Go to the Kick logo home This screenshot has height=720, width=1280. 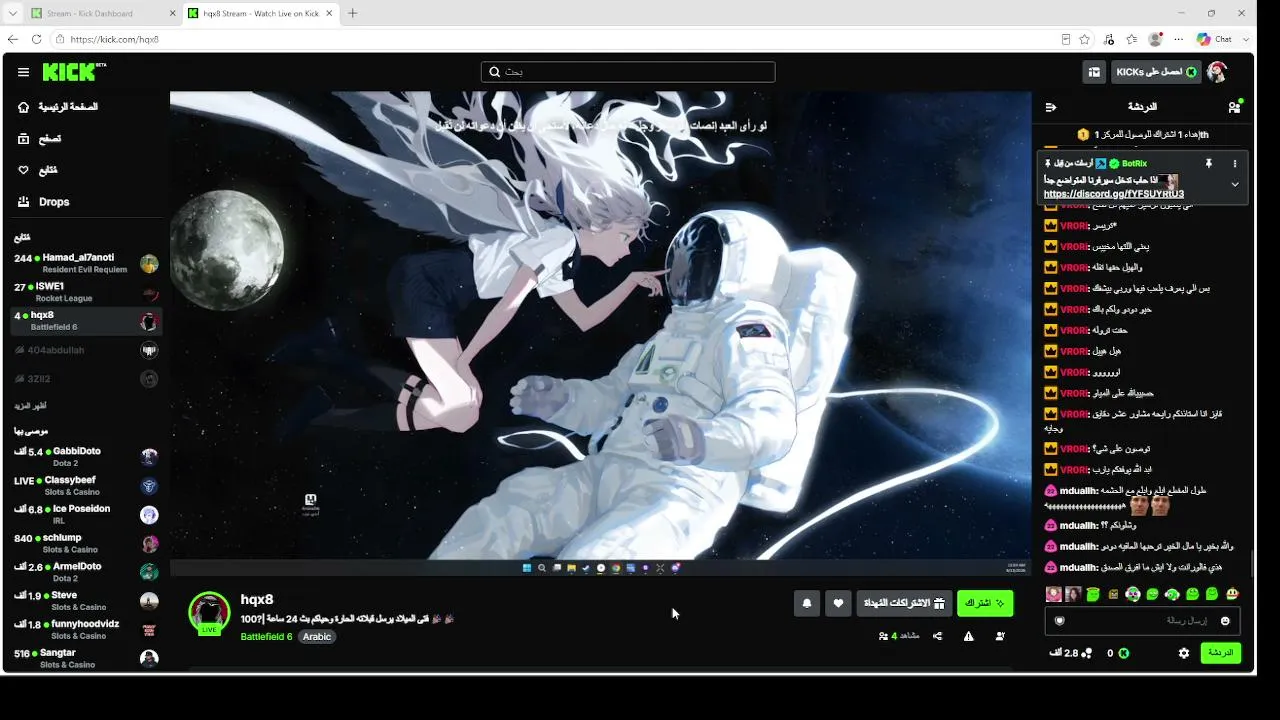coord(73,72)
